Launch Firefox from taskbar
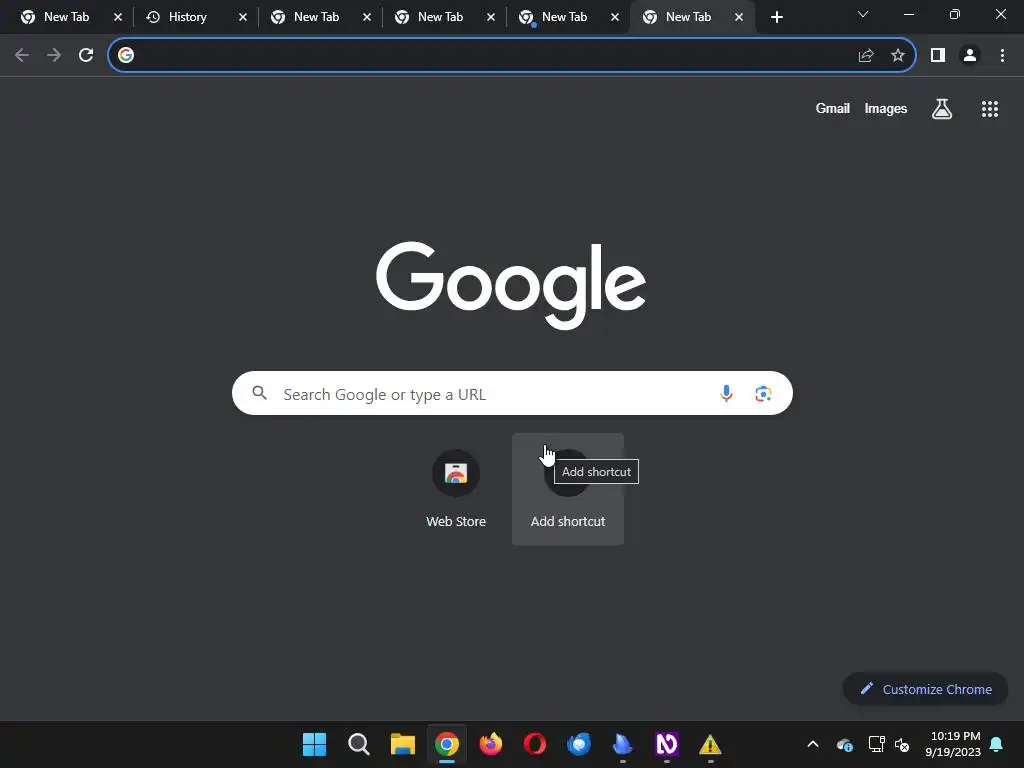 coord(490,744)
